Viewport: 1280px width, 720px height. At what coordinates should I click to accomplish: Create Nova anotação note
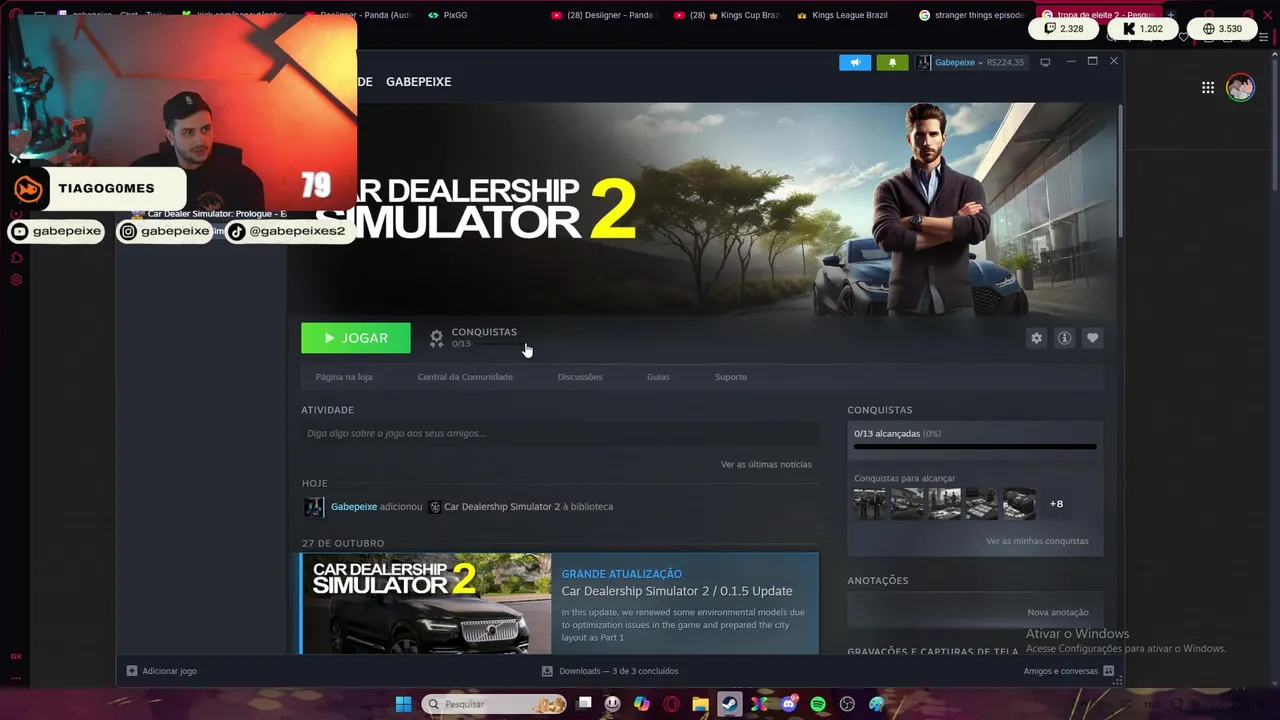tap(1057, 612)
